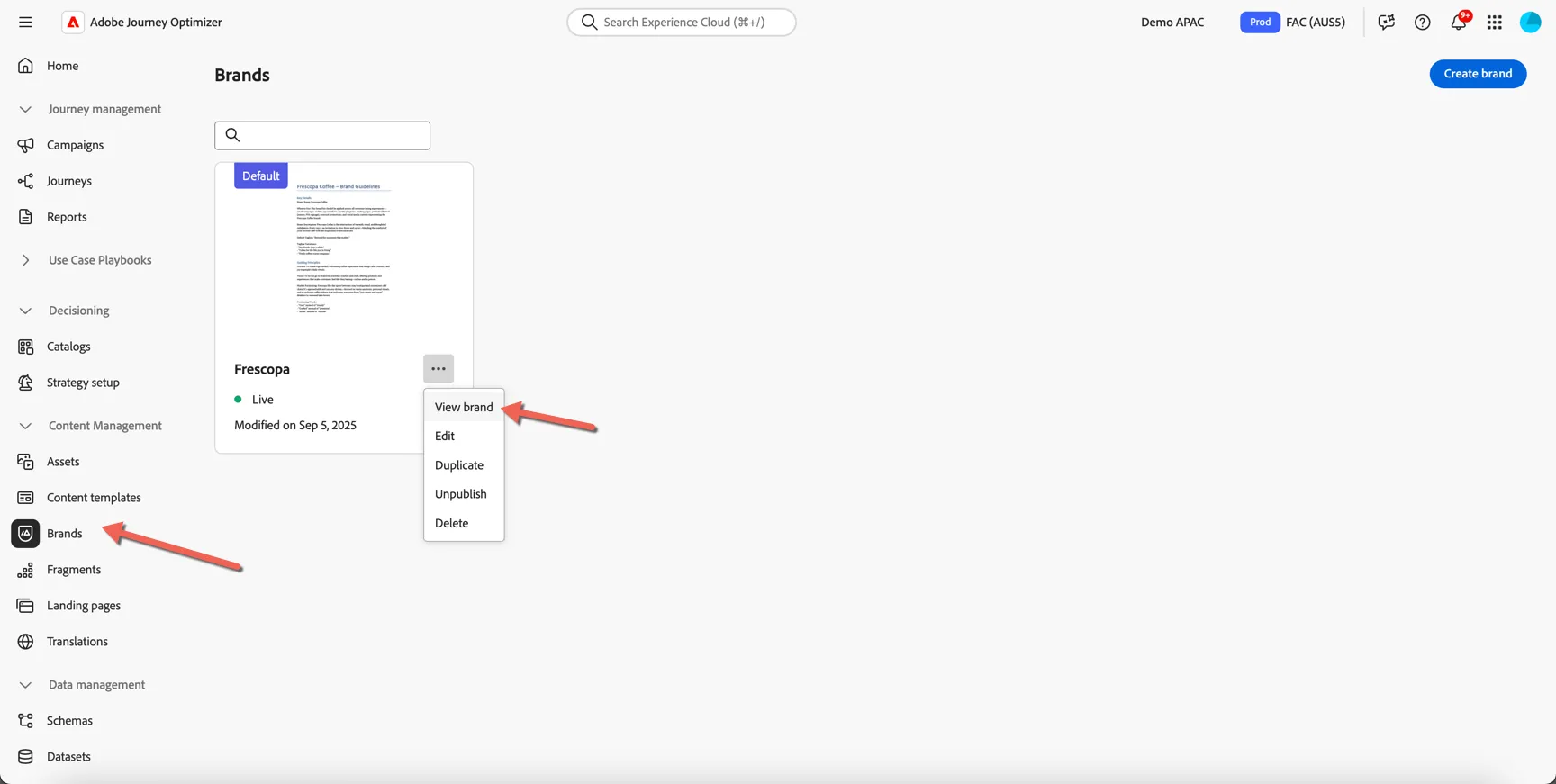
Task: Expand the Use Case Playbooks section
Action: 25,260
